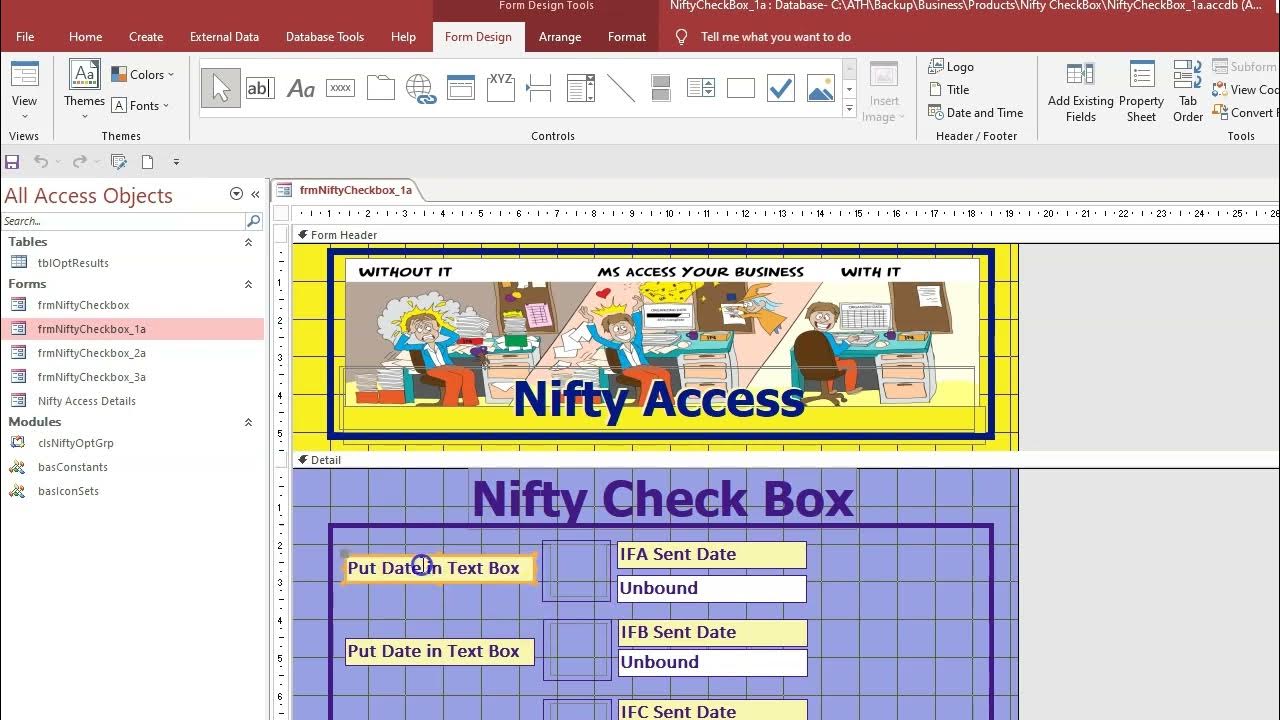Open the File menu
Screen dimensions: 1280x720
coord(25,37)
